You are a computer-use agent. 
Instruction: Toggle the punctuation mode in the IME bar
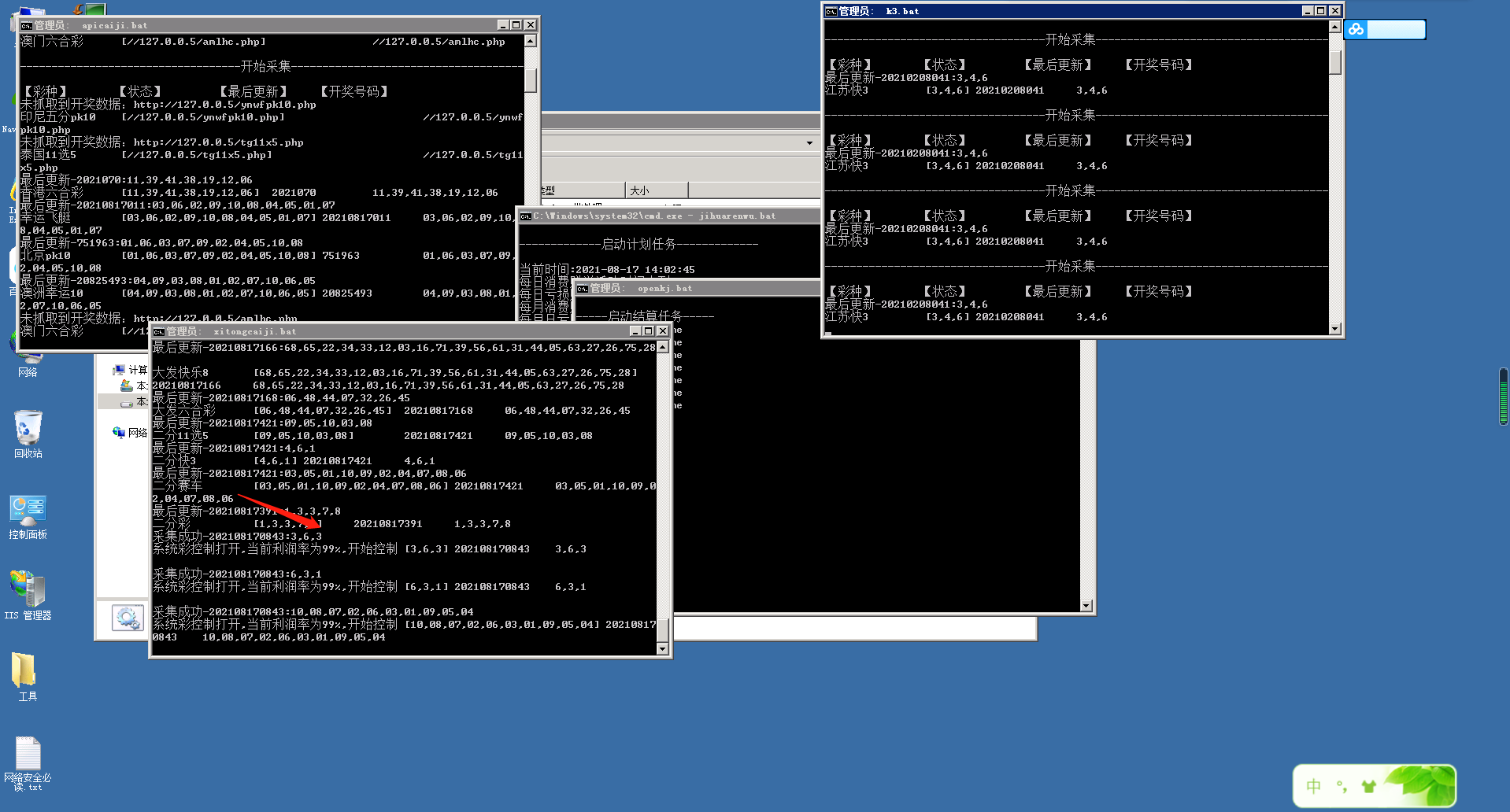pos(1341,786)
